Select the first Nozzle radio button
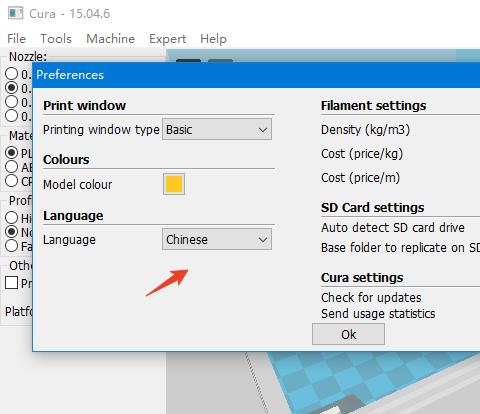 tap(11, 74)
